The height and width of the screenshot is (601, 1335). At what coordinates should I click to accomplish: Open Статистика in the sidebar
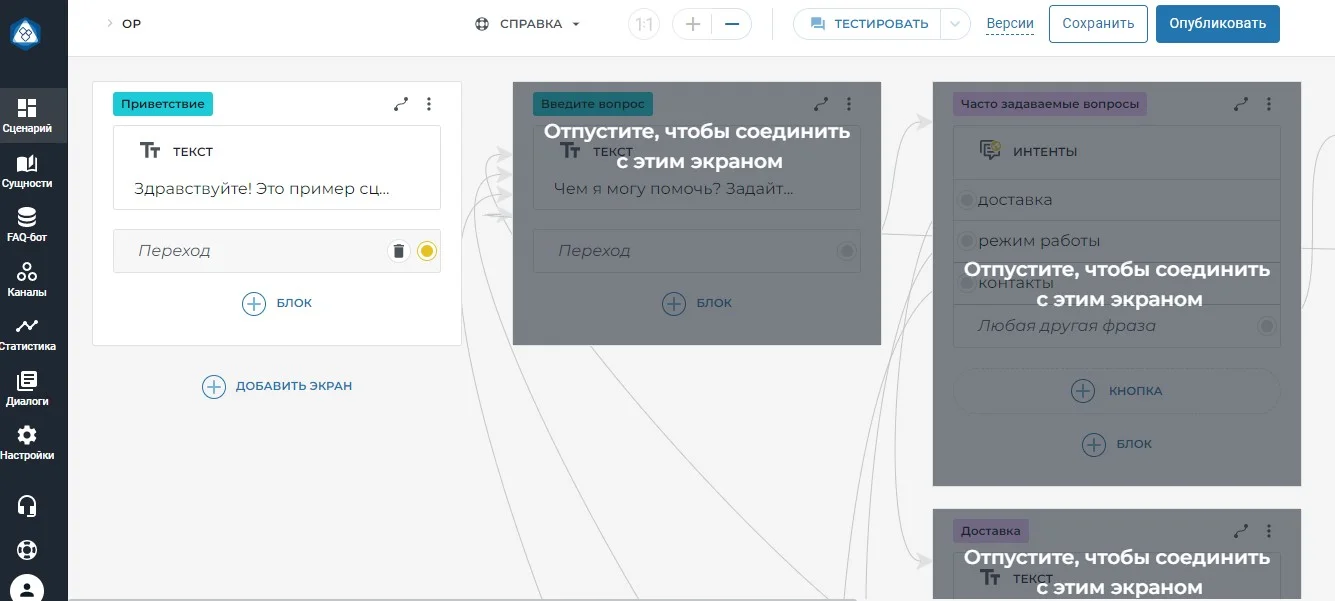coord(27,334)
